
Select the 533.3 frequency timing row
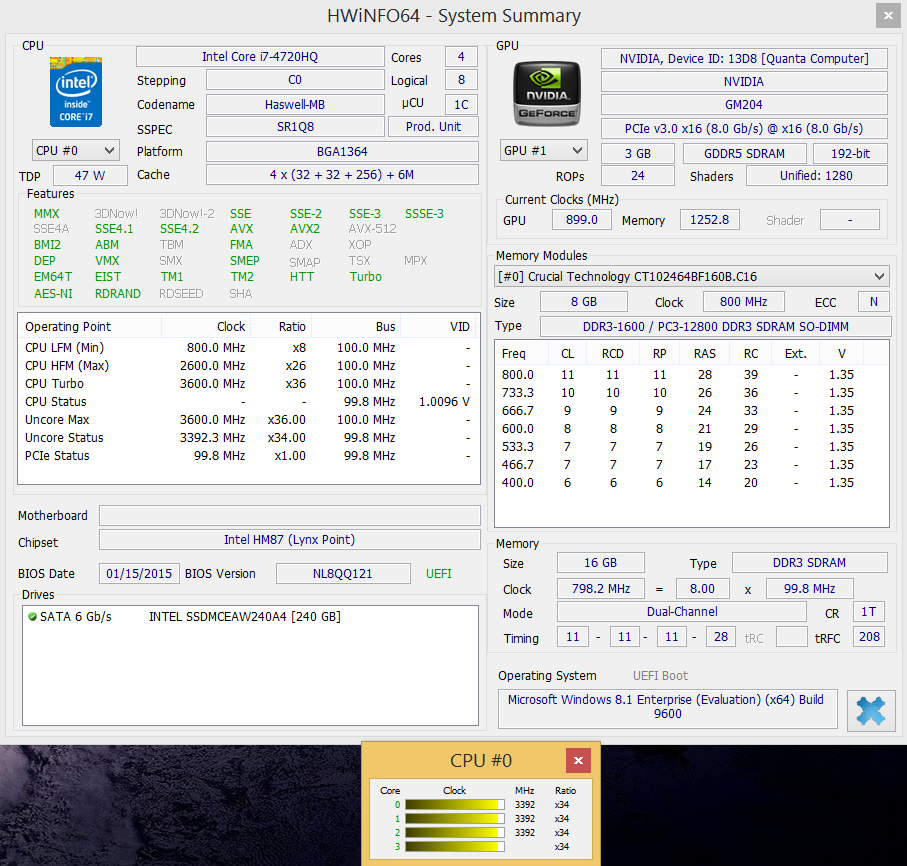pyautogui.click(x=692, y=447)
